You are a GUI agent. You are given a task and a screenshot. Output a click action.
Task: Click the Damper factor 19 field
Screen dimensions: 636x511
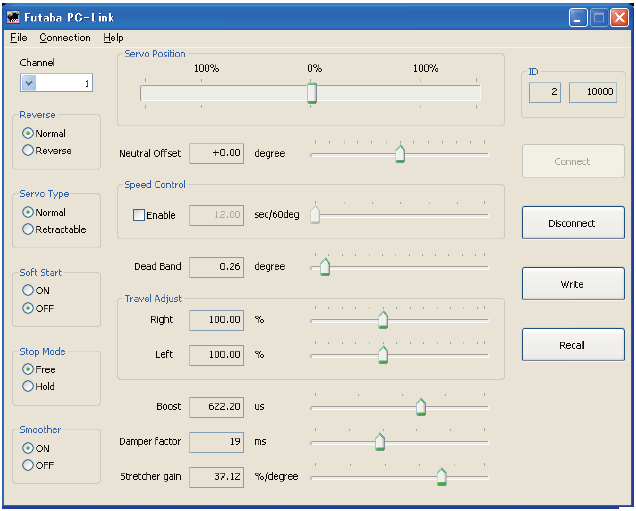pos(217,442)
